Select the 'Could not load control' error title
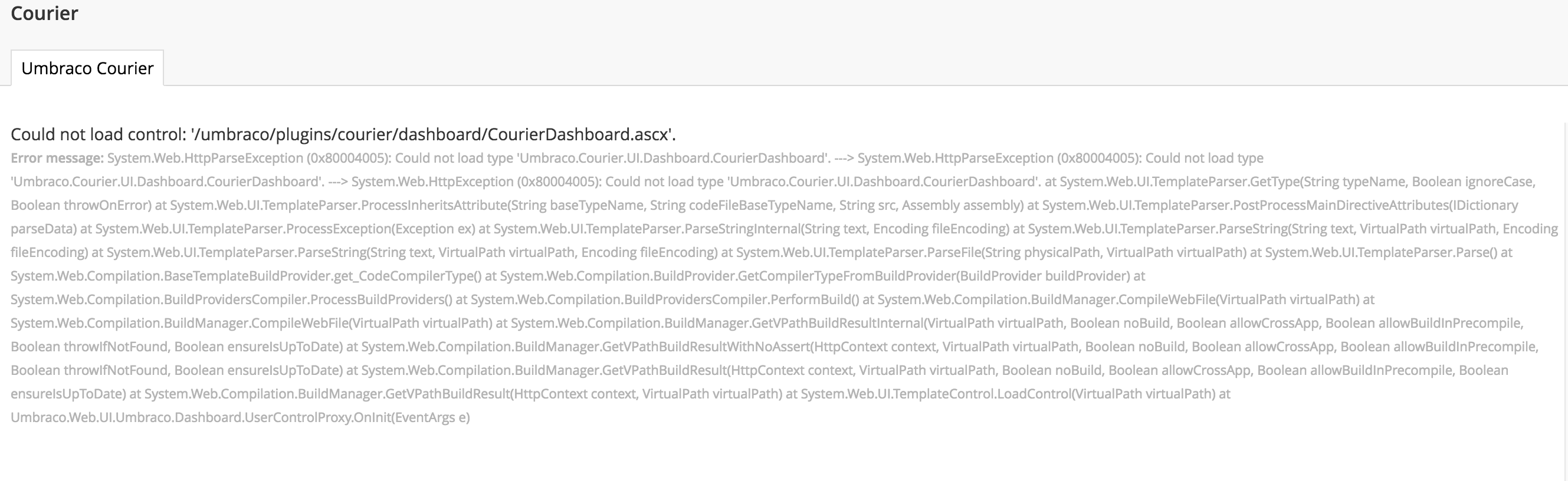The height and width of the screenshot is (481, 1568). pos(343,134)
